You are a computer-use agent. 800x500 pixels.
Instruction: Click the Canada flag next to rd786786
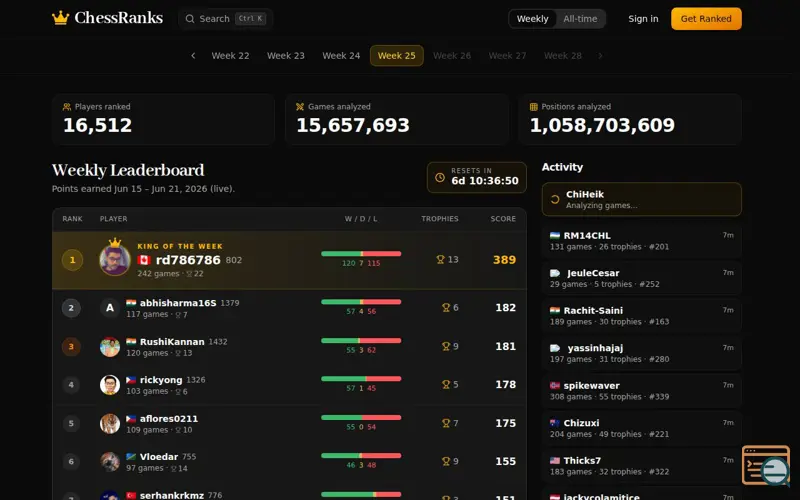pos(144,260)
